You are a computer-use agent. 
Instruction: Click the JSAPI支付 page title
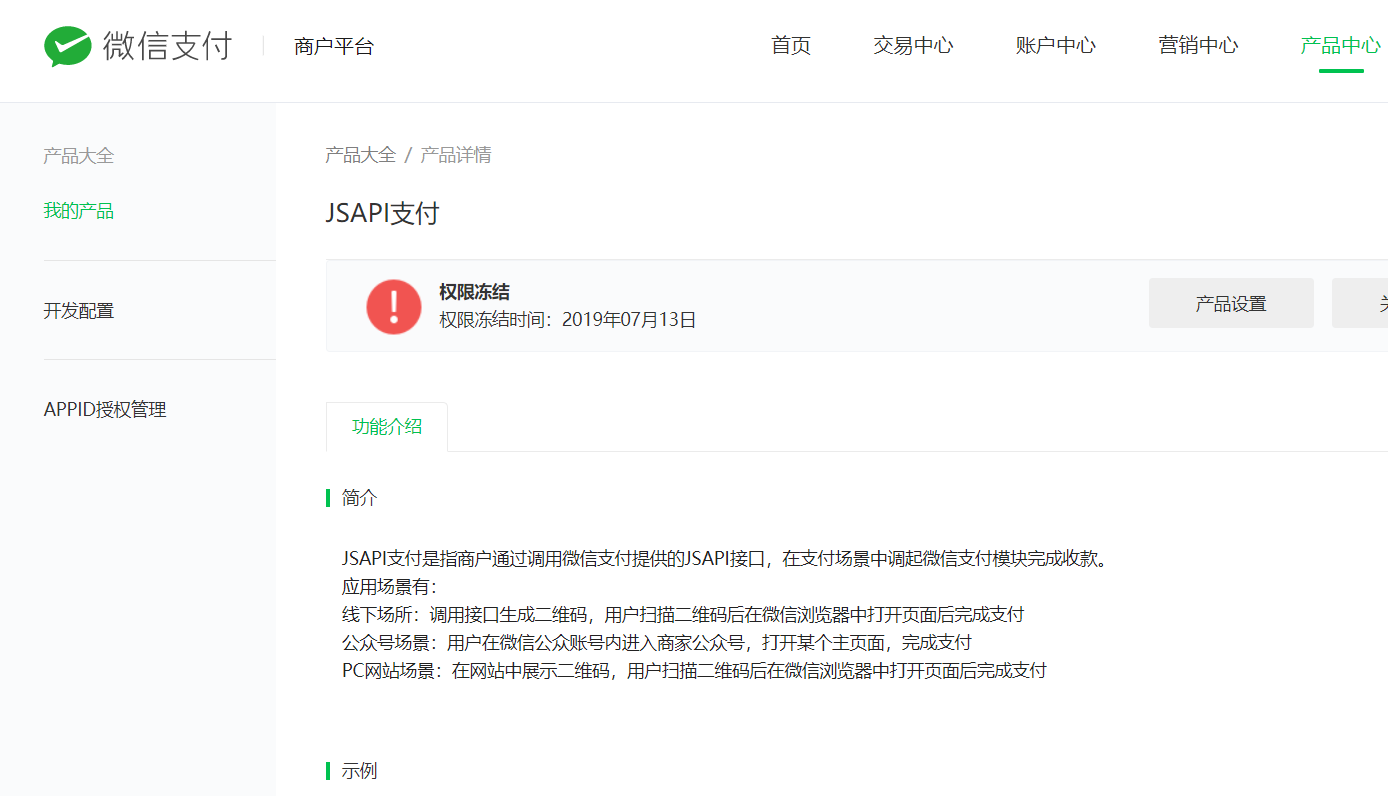click(383, 213)
